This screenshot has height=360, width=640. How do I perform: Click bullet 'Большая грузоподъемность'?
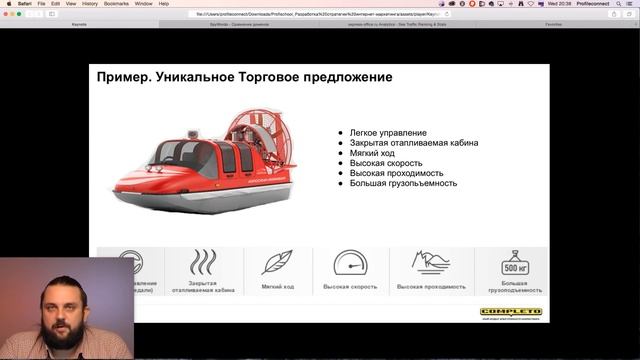403,183
